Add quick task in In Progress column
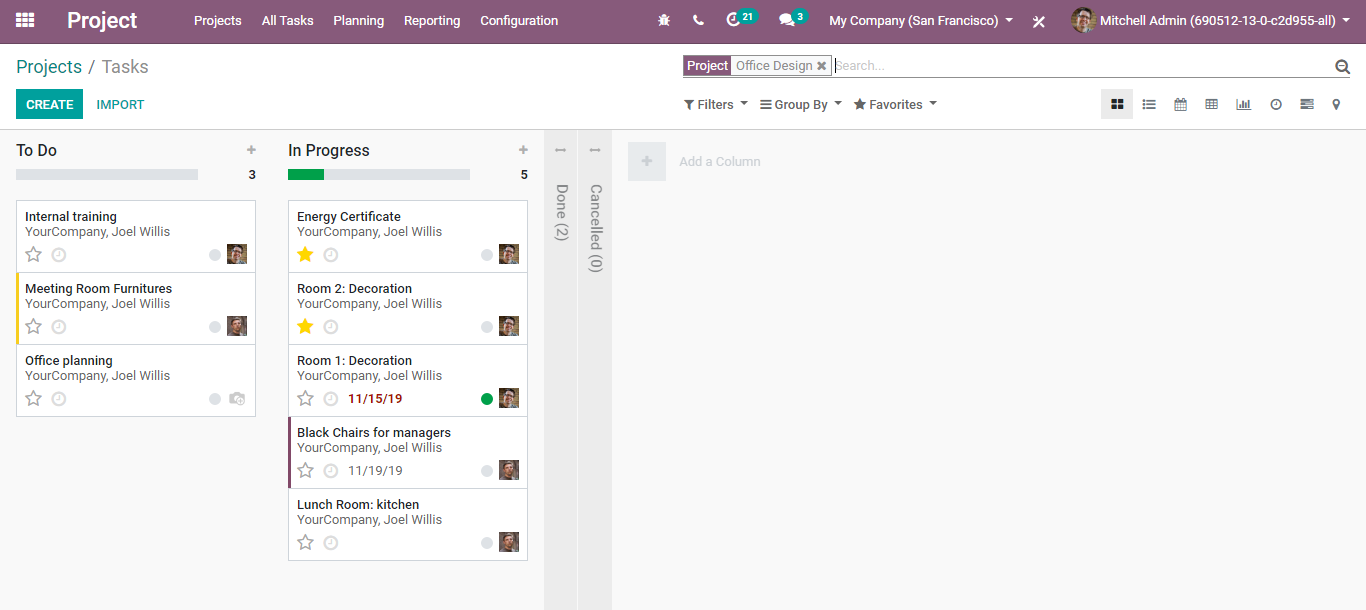 pyautogui.click(x=523, y=150)
